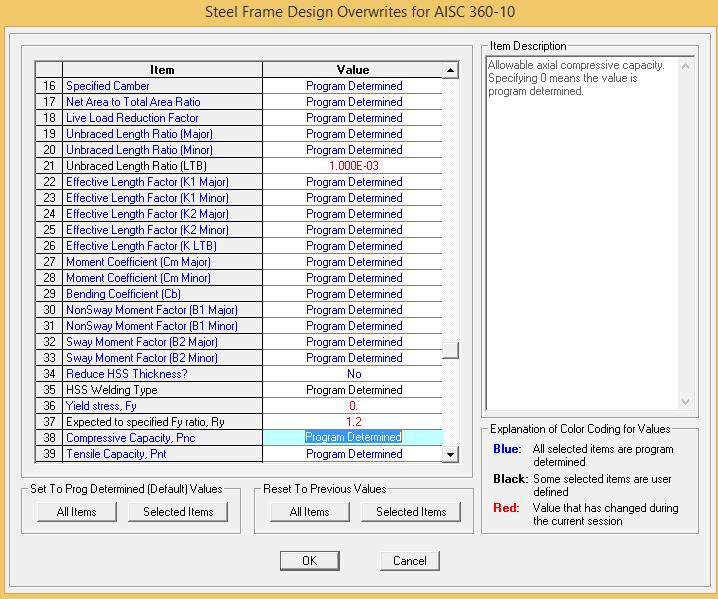Select Bending Coefficient (Cb) item

click(162, 294)
